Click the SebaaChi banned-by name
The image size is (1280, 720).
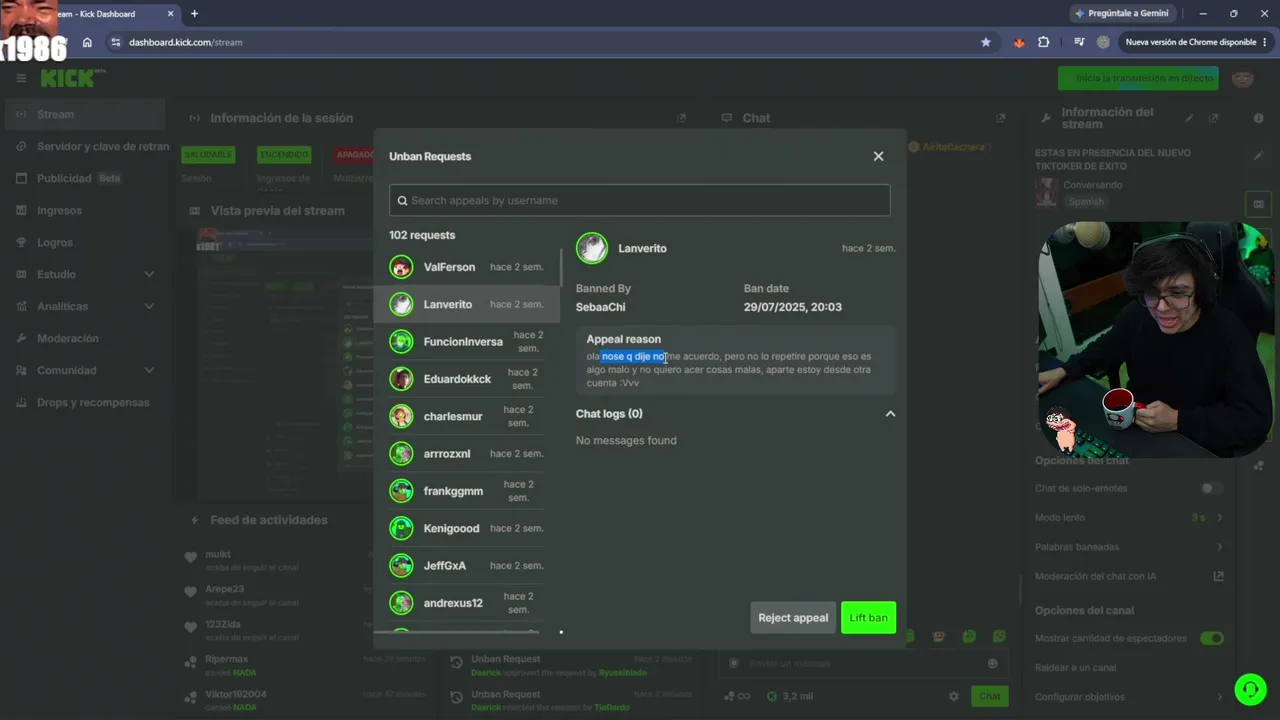(x=601, y=307)
